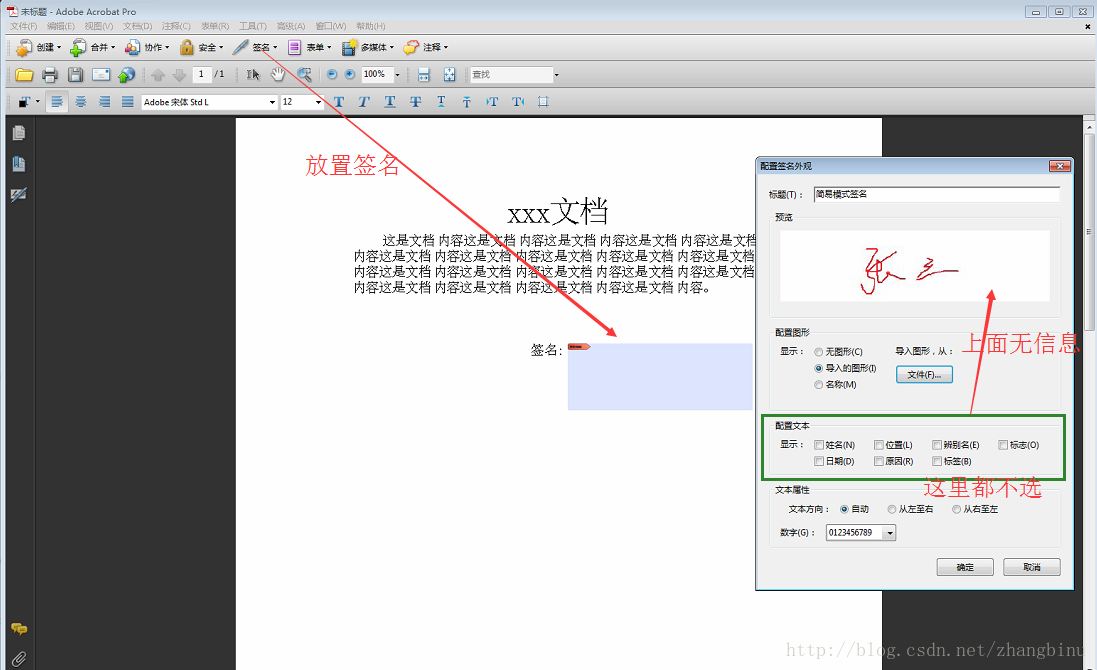Open the 表单 (Forms) toolbar menu
Viewport: 1097px width, 670px height.
(x=309, y=48)
